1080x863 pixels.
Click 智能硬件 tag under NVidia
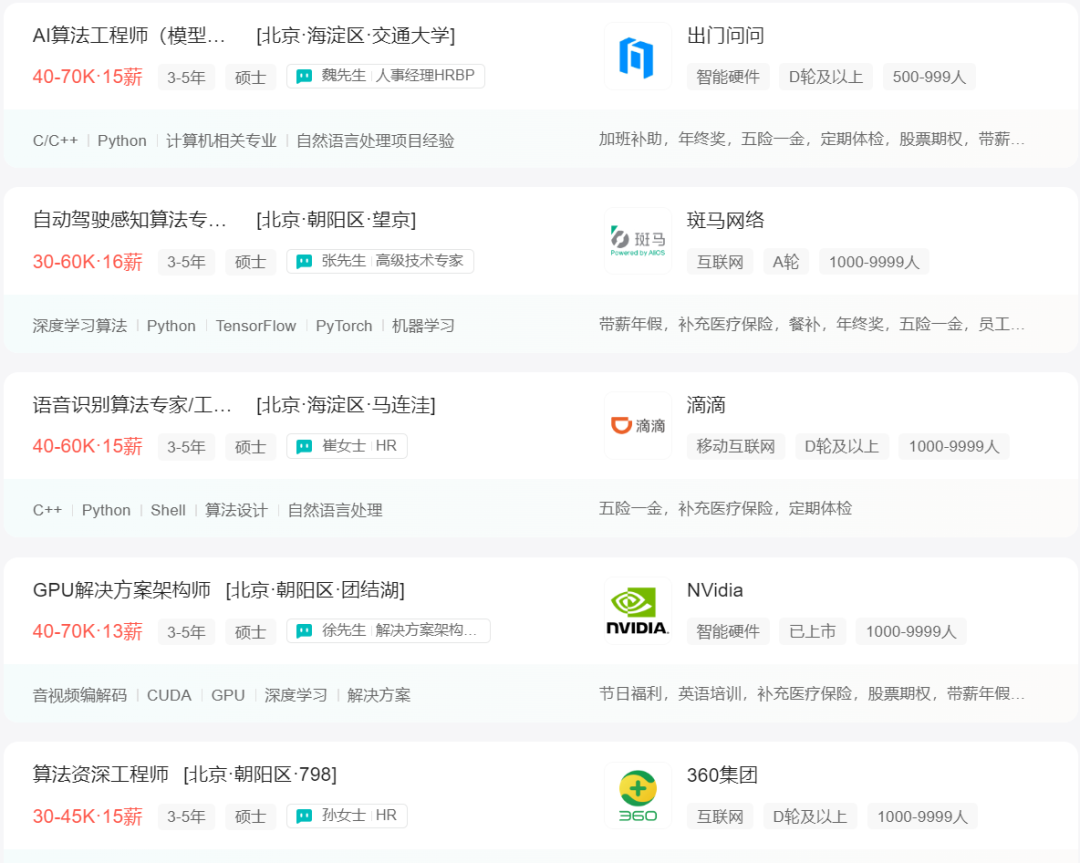click(x=728, y=632)
